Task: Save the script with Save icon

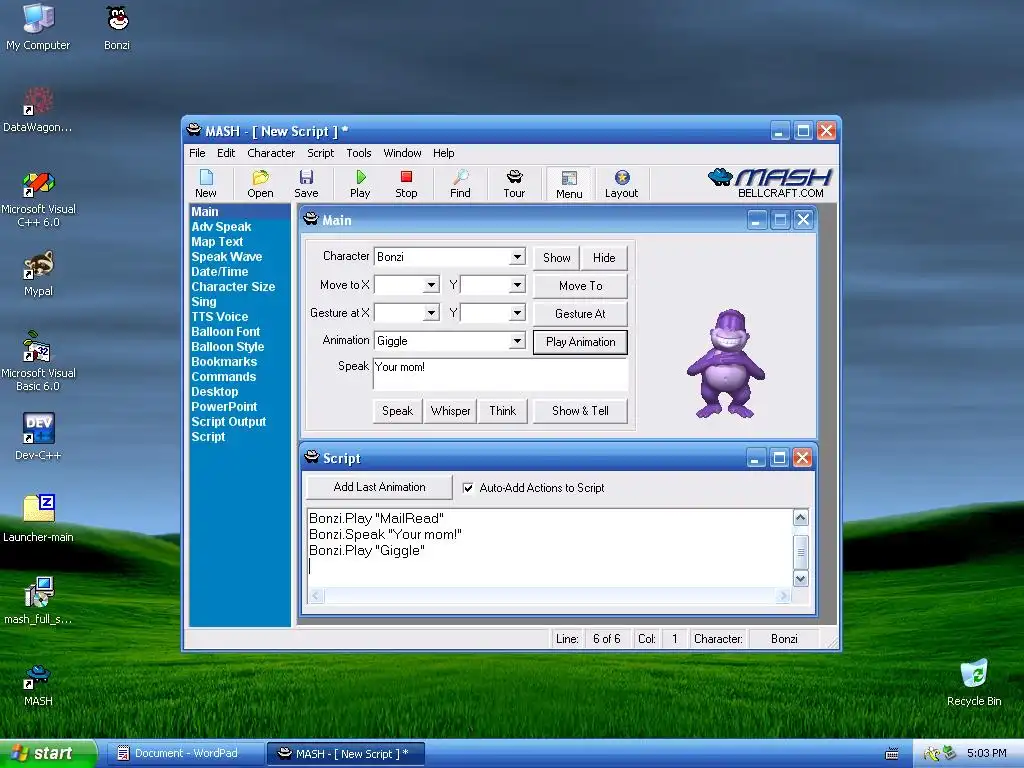Action: pyautogui.click(x=306, y=184)
